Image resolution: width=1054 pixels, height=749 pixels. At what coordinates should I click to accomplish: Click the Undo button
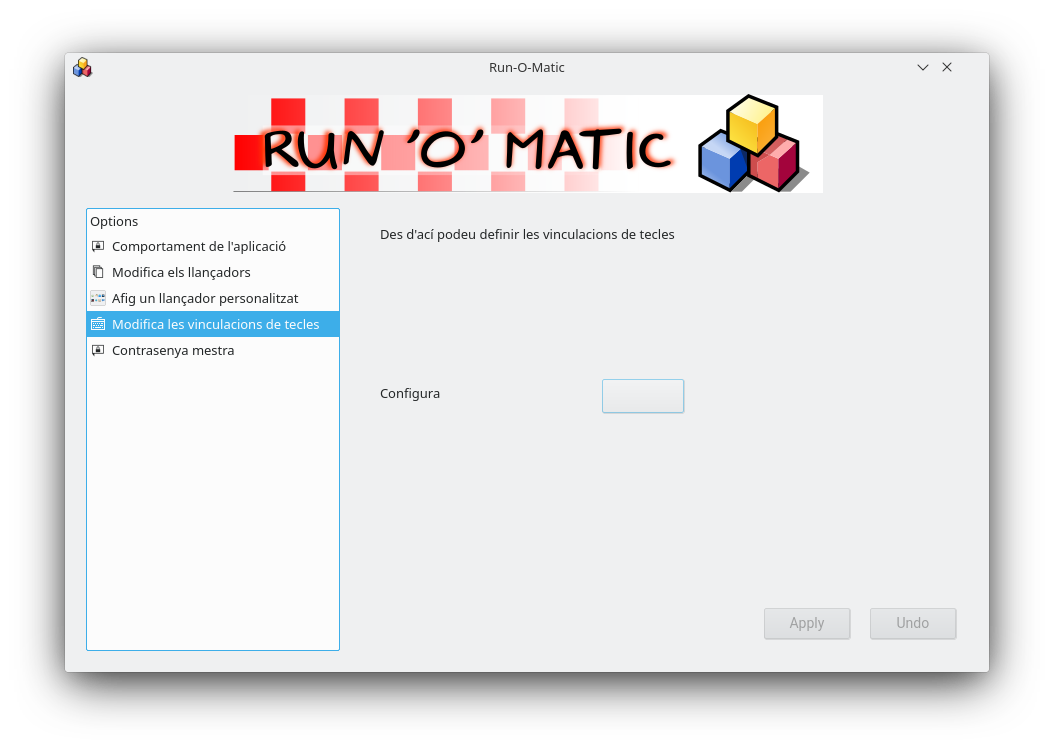tap(912, 623)
